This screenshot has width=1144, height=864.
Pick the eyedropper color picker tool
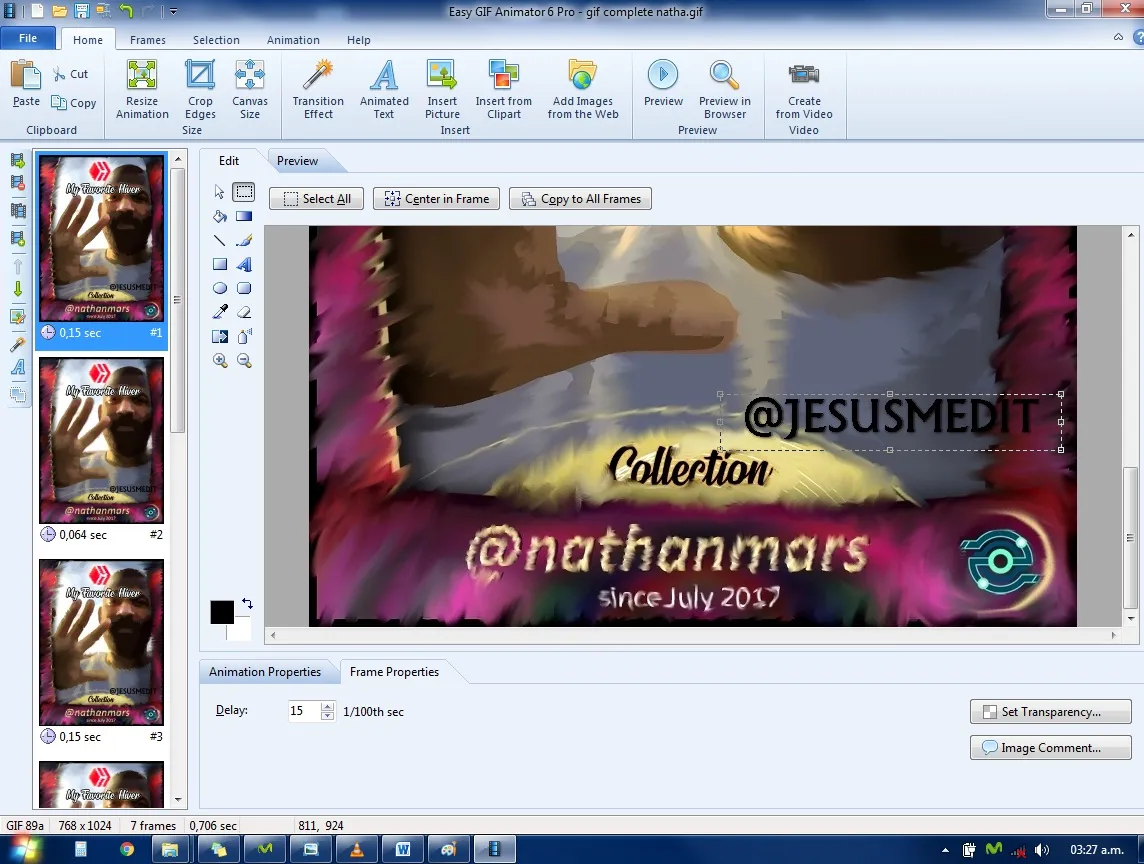220,312
